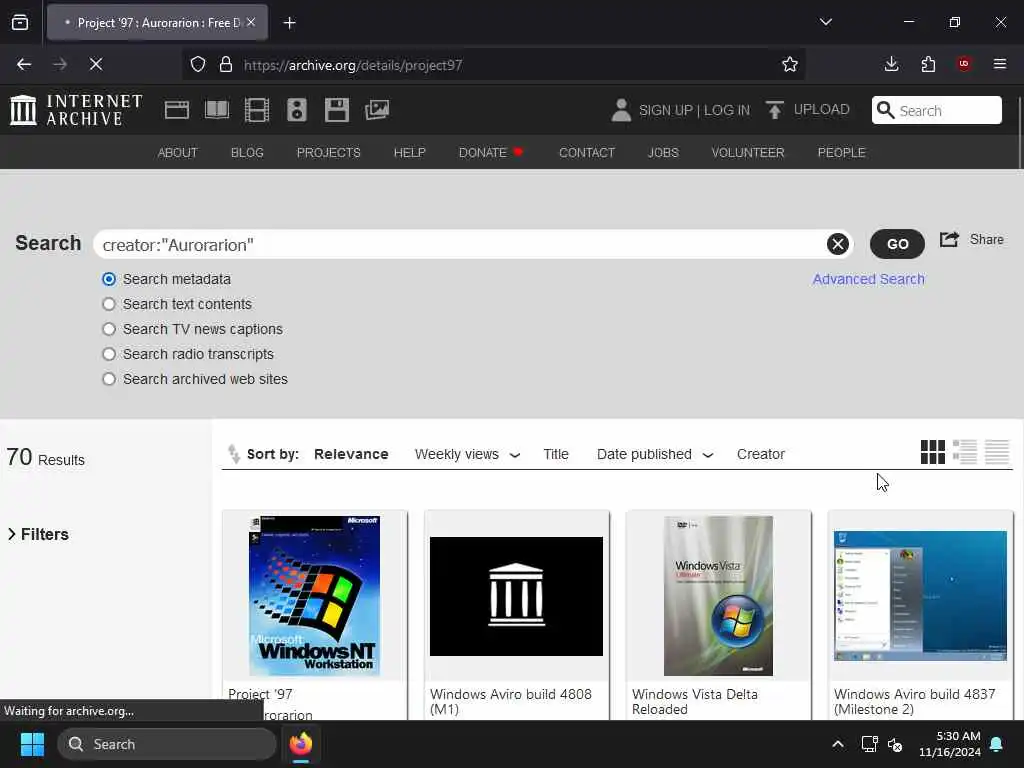Select Search metadata radio button
Image resolution: width=1024 pixels, height=768 pixels.
(109, 280)
